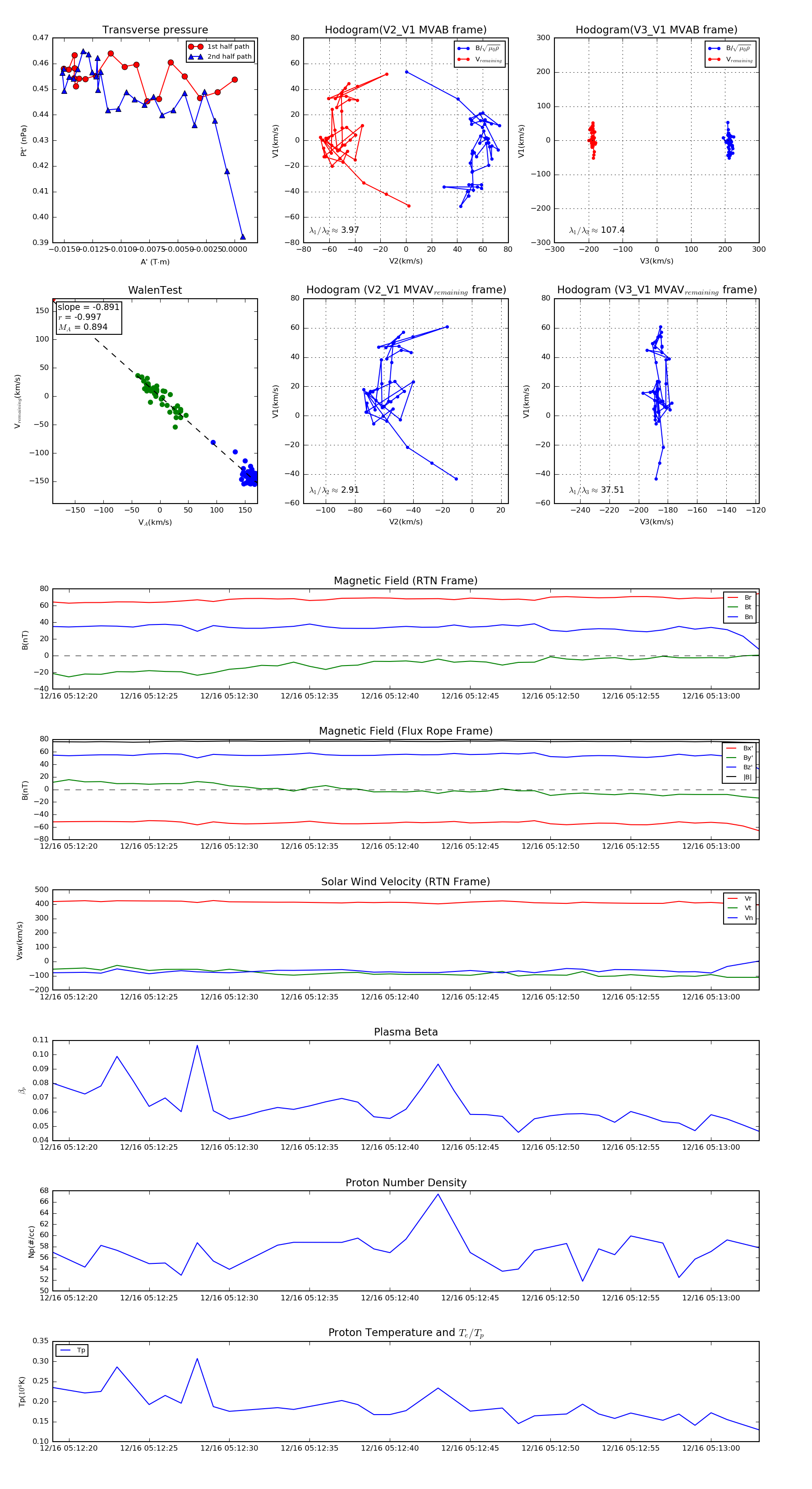Click the "Bn" legend entry
The height and width of the screenshot is (1489, 812).
pyautogui.click(x=740, y=617)
